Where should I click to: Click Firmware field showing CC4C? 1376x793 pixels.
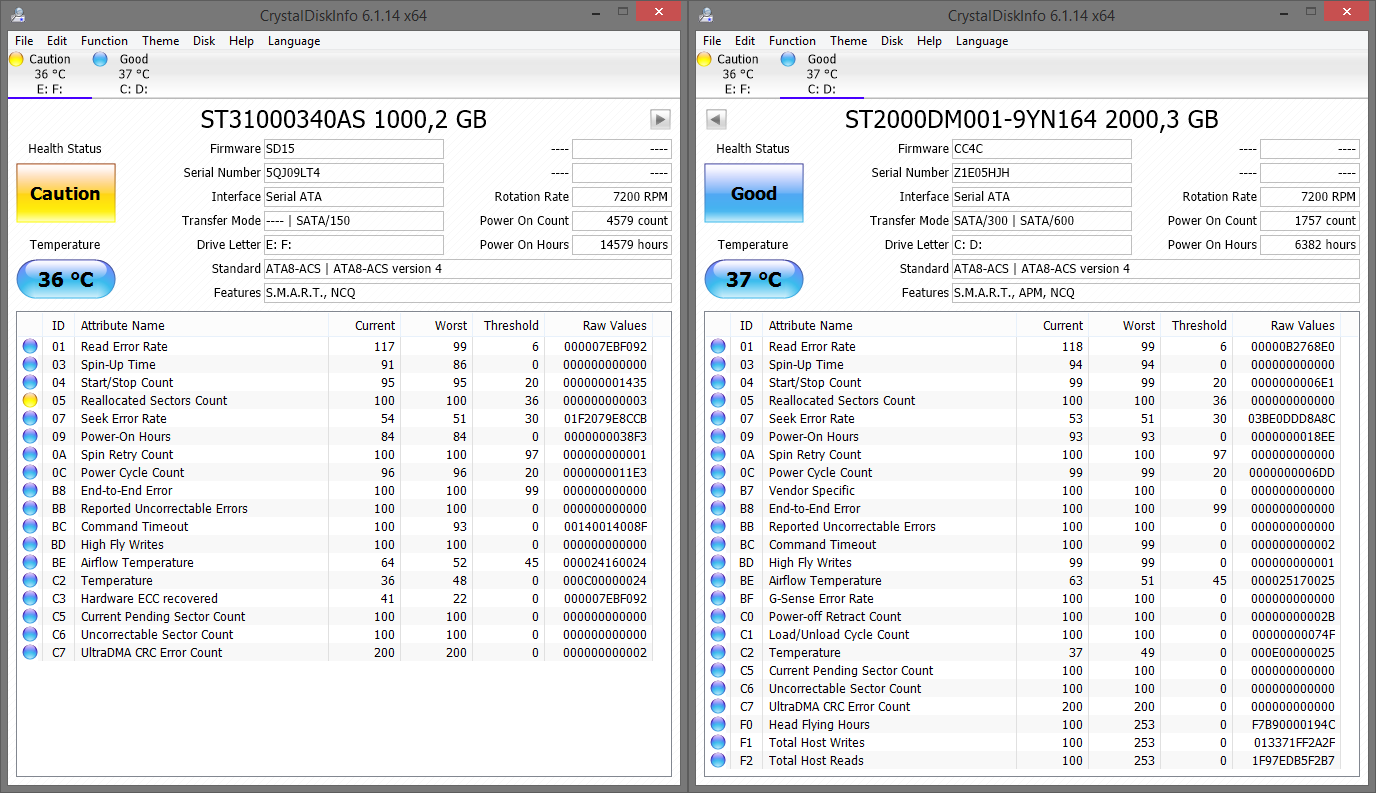1041,148
